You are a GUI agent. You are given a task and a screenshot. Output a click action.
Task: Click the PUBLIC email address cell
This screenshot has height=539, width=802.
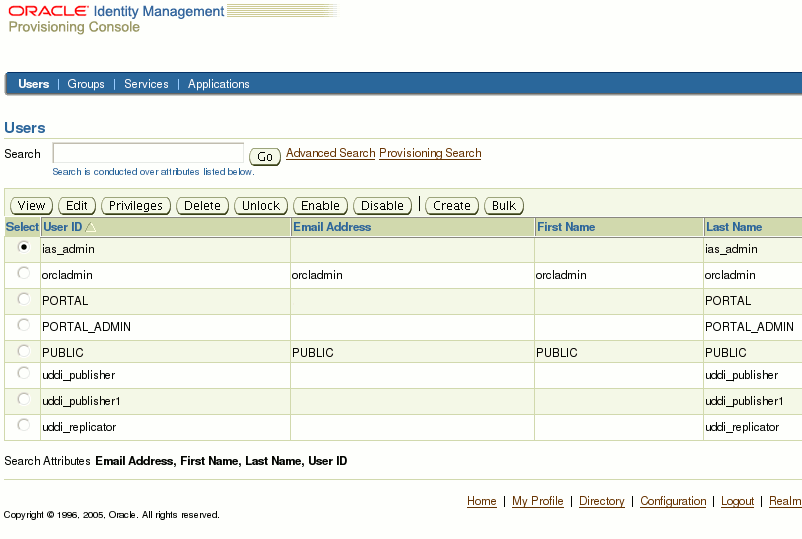pos(412,352)
